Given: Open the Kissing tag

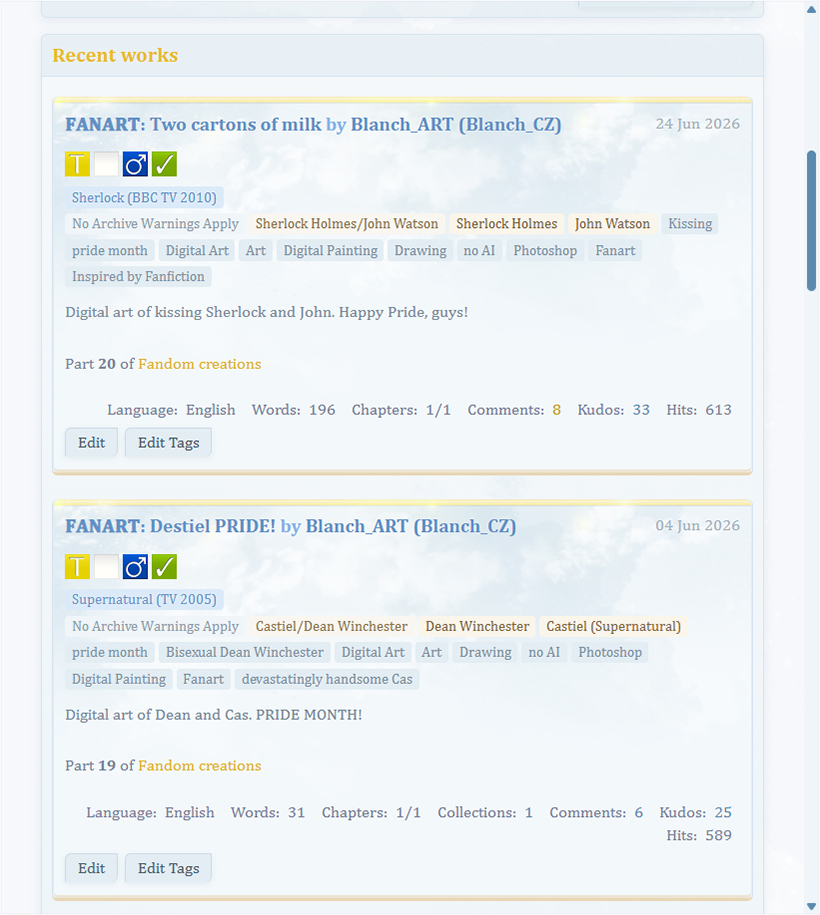Looking at the screenshot, I should (690, 223).
